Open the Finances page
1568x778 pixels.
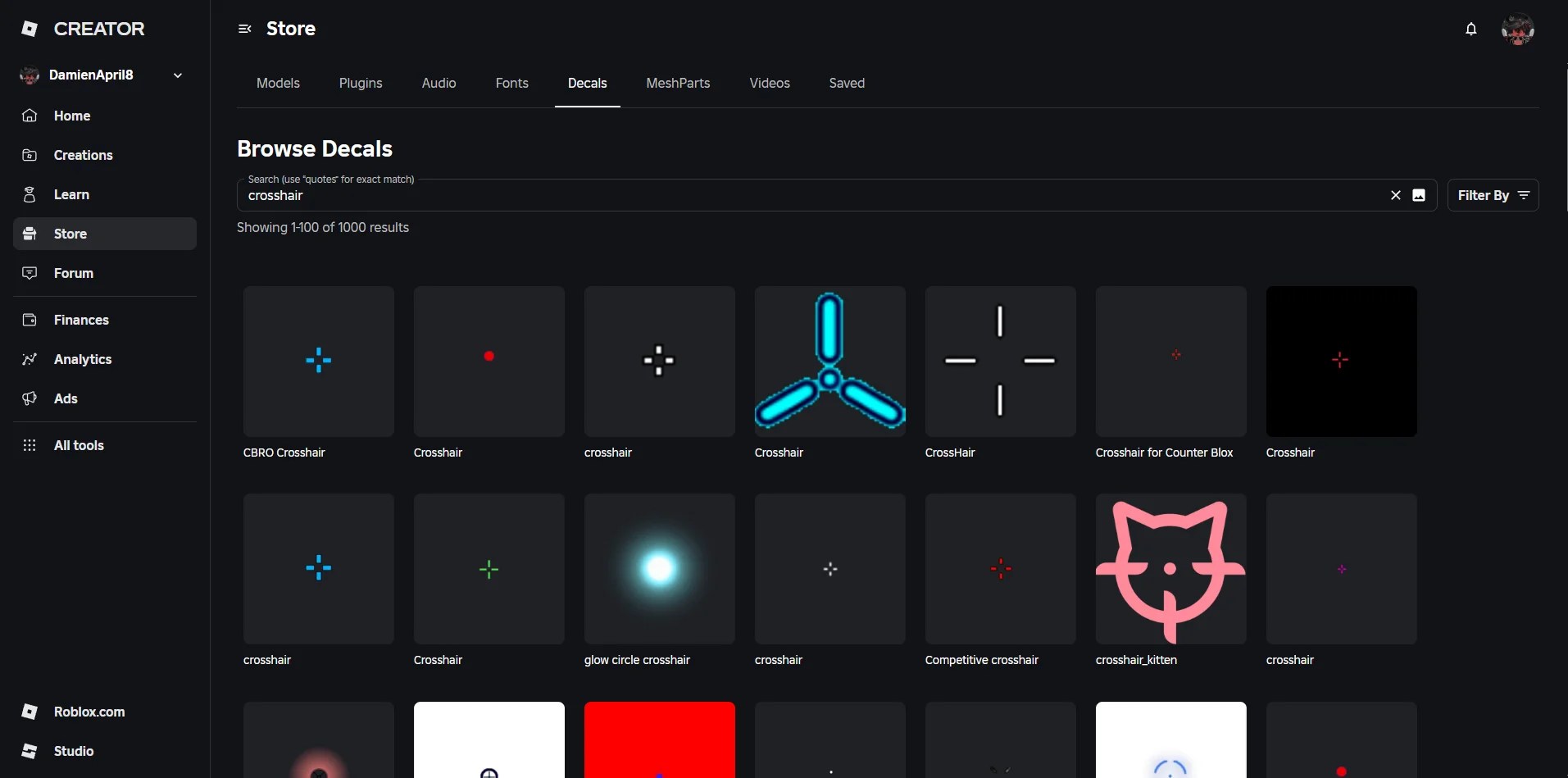81,320
